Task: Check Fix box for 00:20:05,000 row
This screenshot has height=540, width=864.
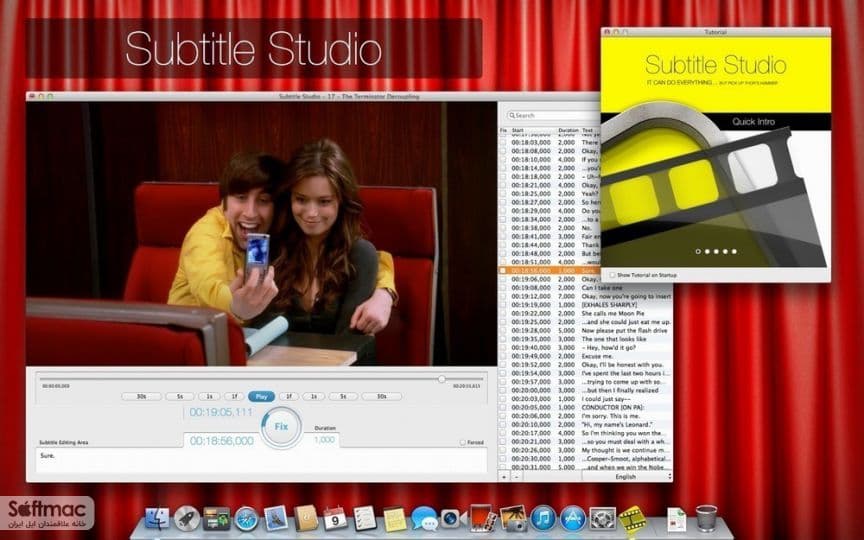Action: [x=503, y=407]
